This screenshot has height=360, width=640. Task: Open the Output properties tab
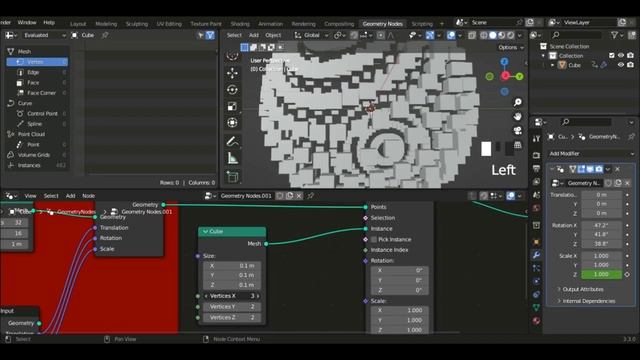pos(536,169)
